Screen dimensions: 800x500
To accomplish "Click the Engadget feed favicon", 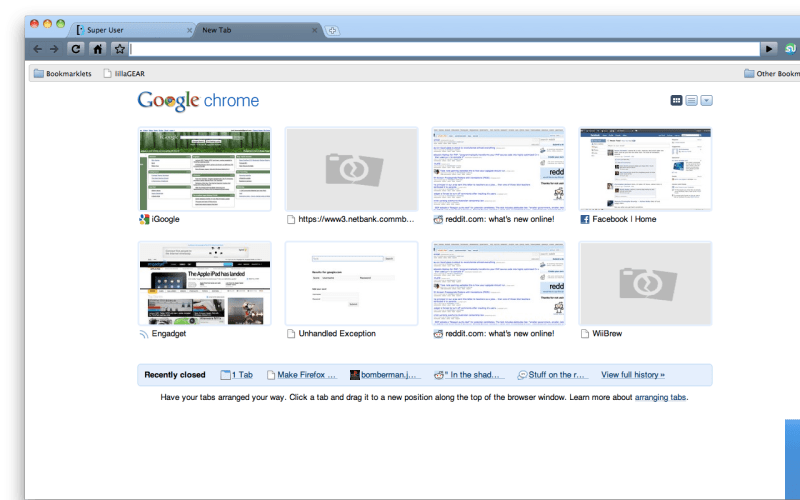I will click(144, 334).
